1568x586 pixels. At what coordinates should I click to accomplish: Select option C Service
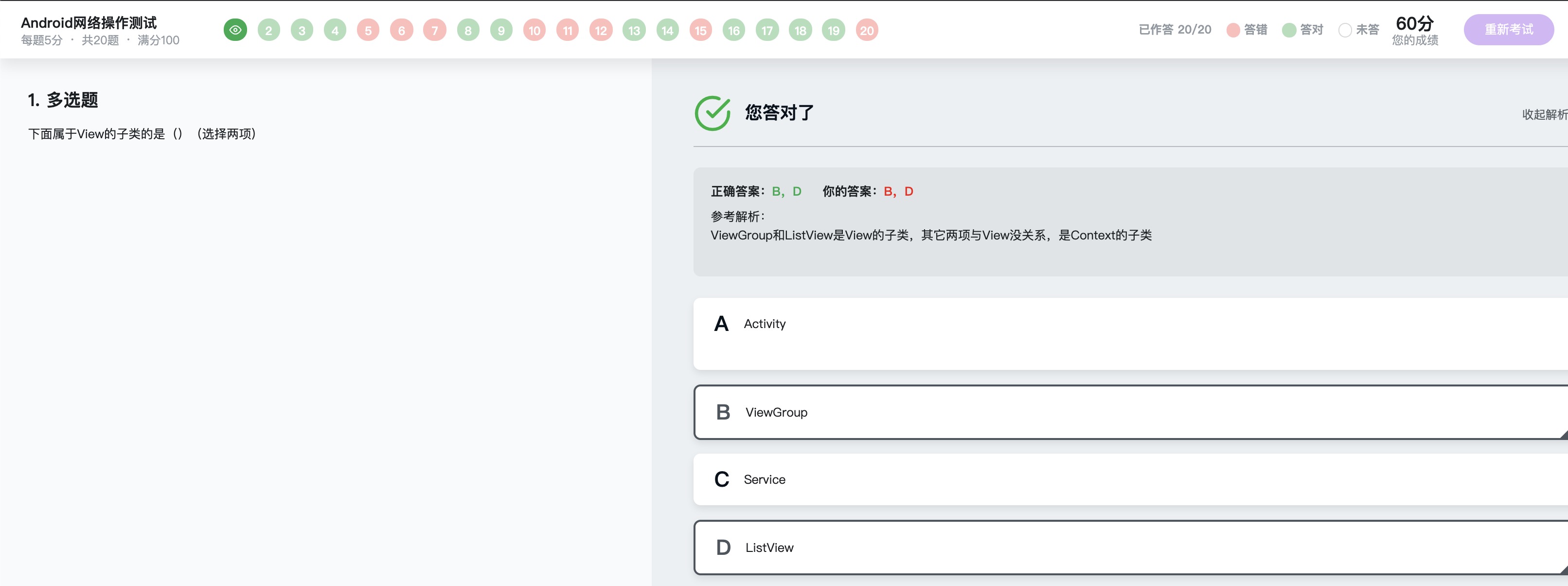[x=1130, y=479]
